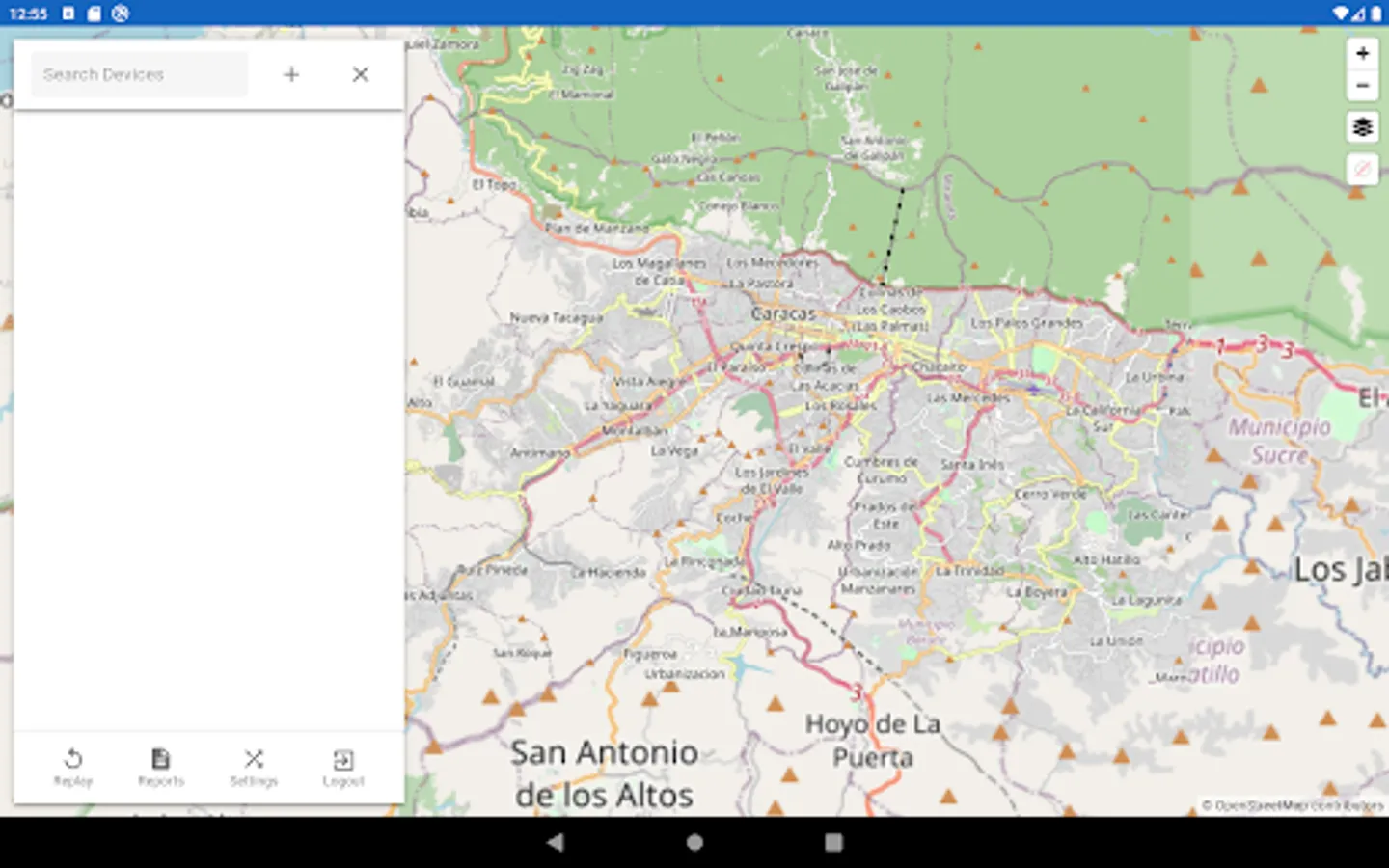Click the Municipio Sucre map label
Viewport: 1389px width, 868px height.
[x=1279, y=441]
